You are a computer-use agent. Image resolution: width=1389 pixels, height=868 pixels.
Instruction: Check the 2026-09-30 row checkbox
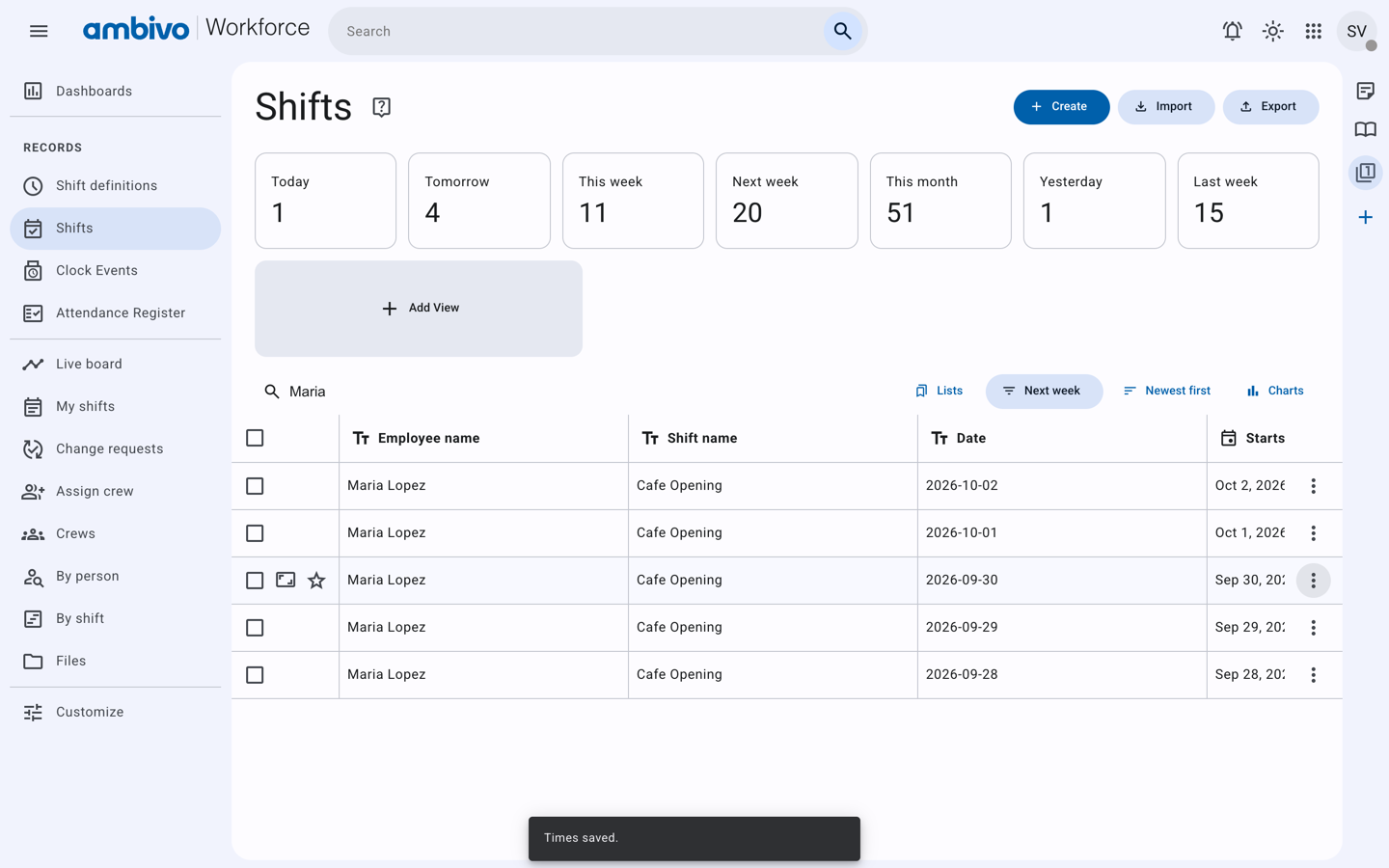(255, 581)
